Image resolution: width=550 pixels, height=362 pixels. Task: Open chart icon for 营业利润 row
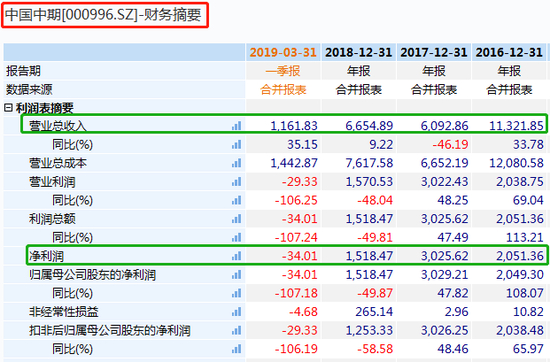[236, 182]
